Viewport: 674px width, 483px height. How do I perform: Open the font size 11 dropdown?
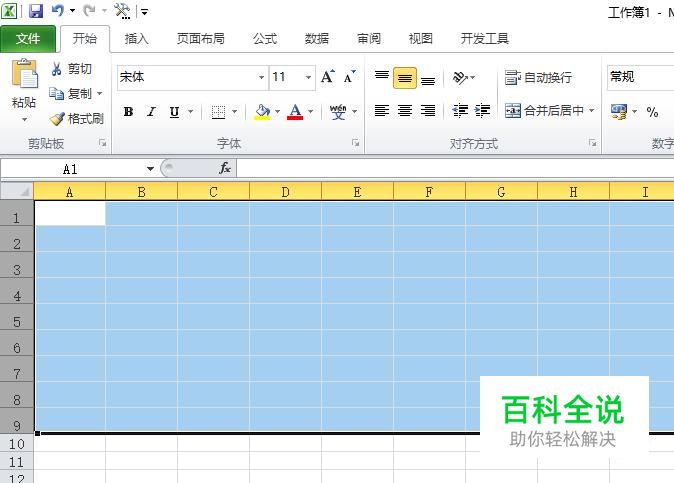tap(308, 77)
